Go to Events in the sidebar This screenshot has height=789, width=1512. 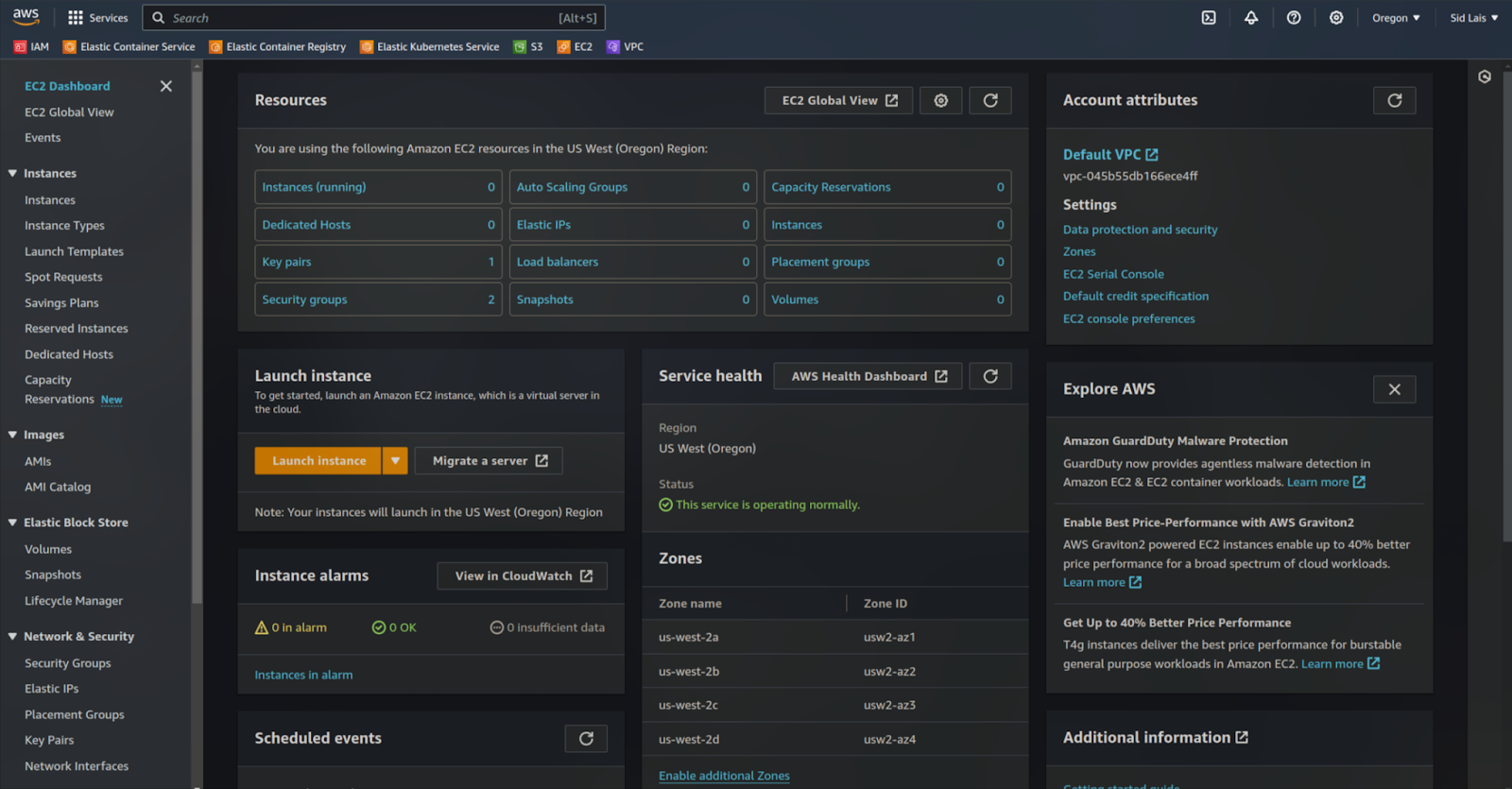click(43, 138)
